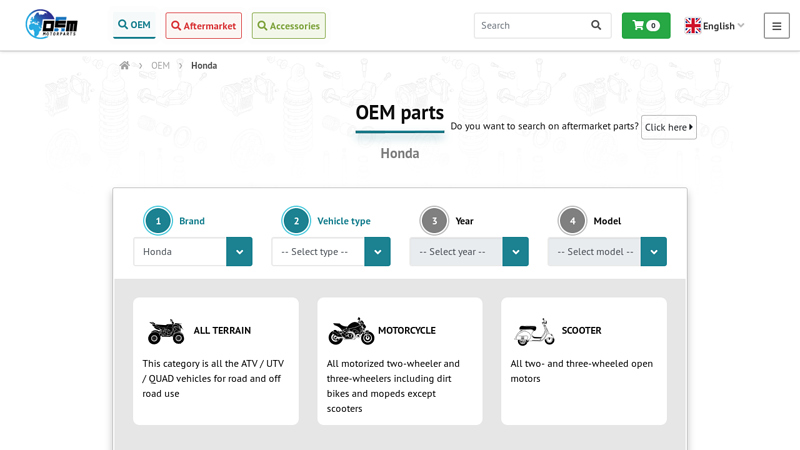Viewport: 800px width, 450px height.
Task: Open the hamburger menu
Action: [x=777, y=26]
